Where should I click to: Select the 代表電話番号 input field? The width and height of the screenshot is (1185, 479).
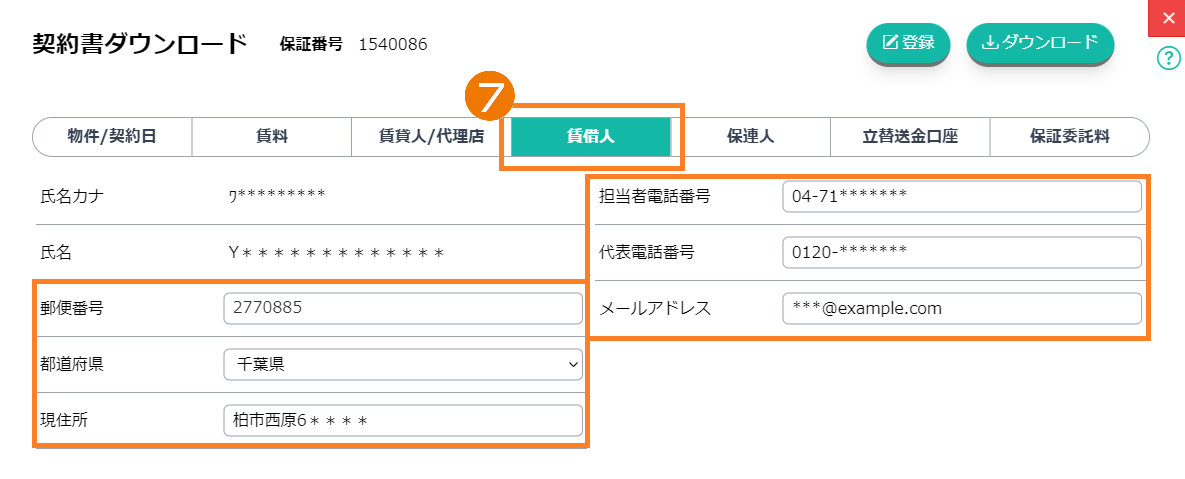[961, 253]
